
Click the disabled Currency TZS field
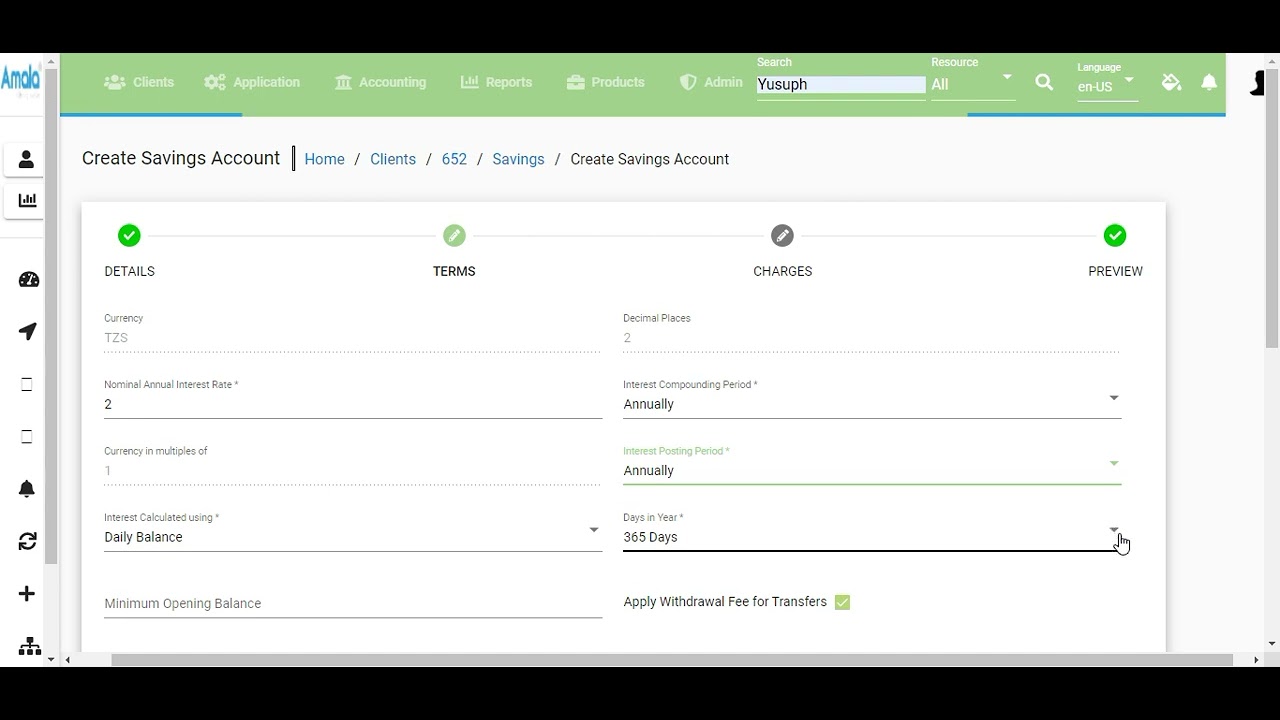click(x=352, y=337)
